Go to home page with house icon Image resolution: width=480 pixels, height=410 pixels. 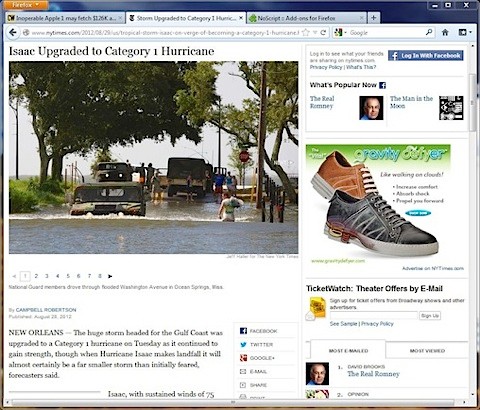click(445, 32)
